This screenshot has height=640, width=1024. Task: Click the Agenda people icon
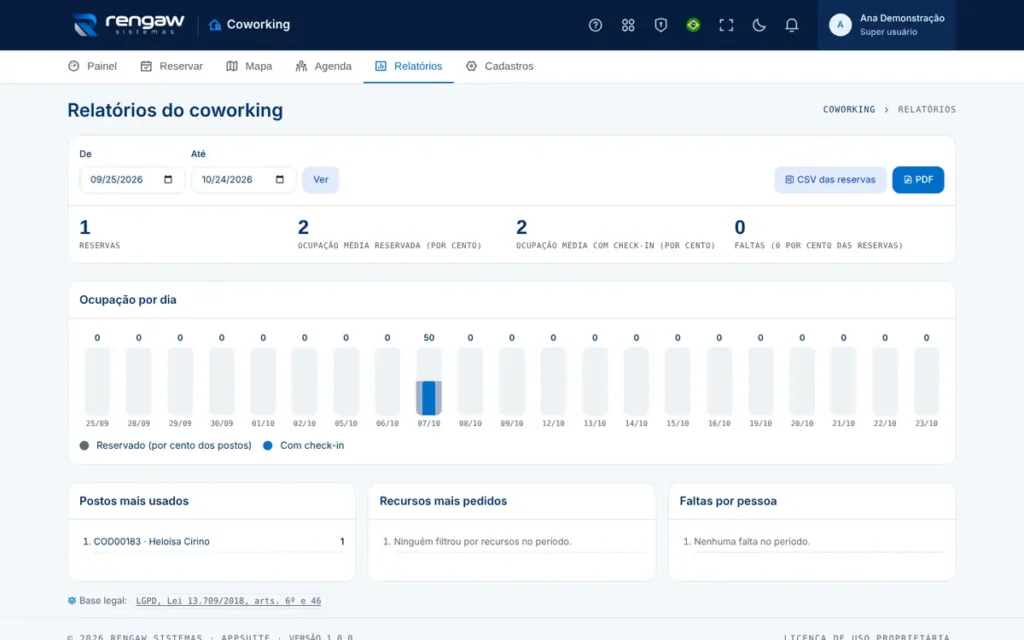tap(301, 66)
